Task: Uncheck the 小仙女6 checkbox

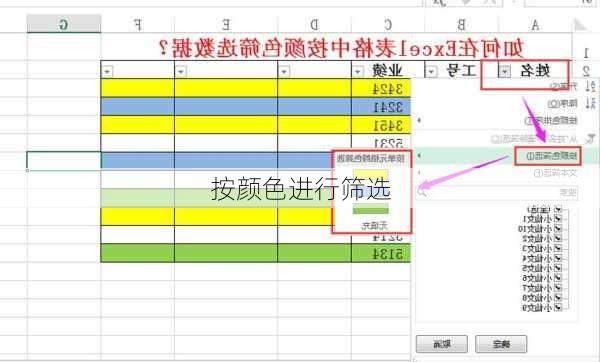Action: (x=558, y=278)
